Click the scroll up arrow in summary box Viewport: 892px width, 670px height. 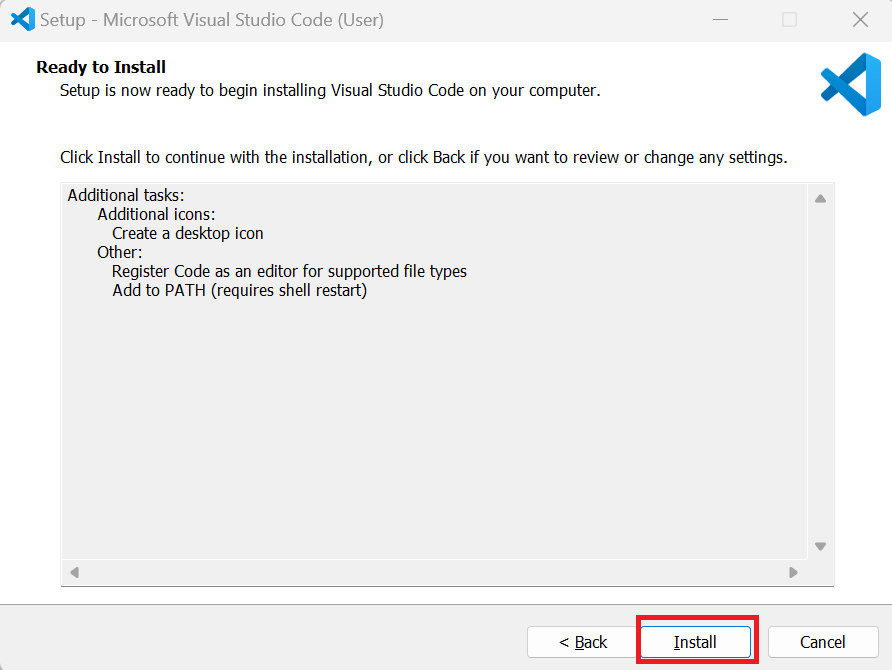[820, 198]
